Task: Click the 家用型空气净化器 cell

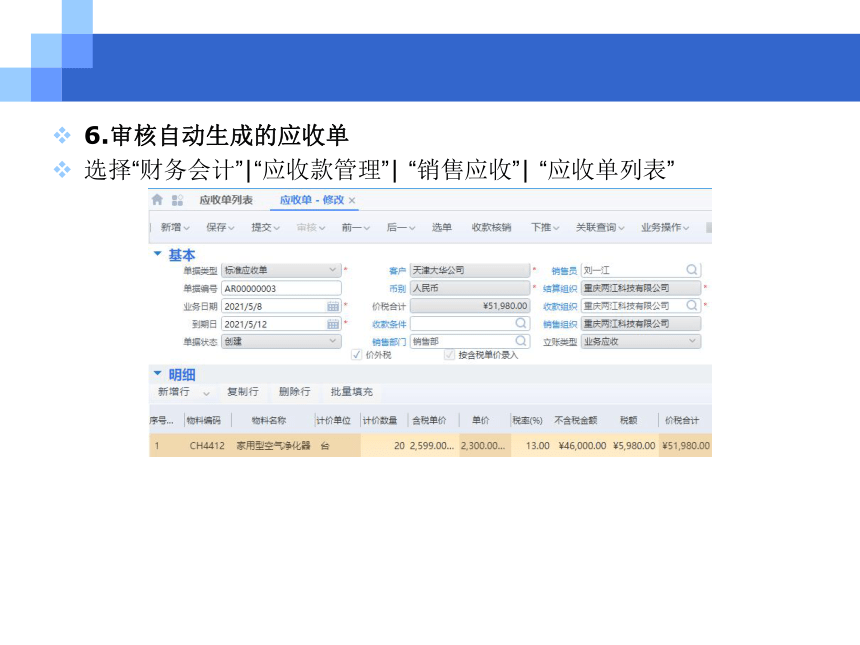Action: click(273, 445)
